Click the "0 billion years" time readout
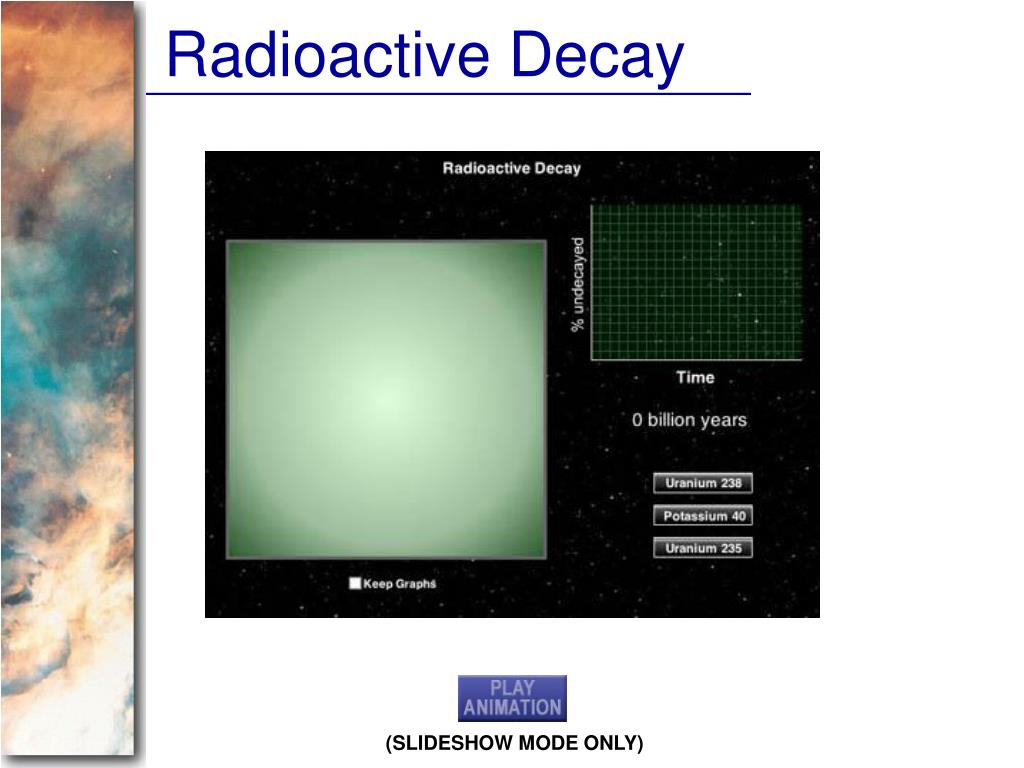The height and width of the screenshot is (768, 1024). click(689, 420)
